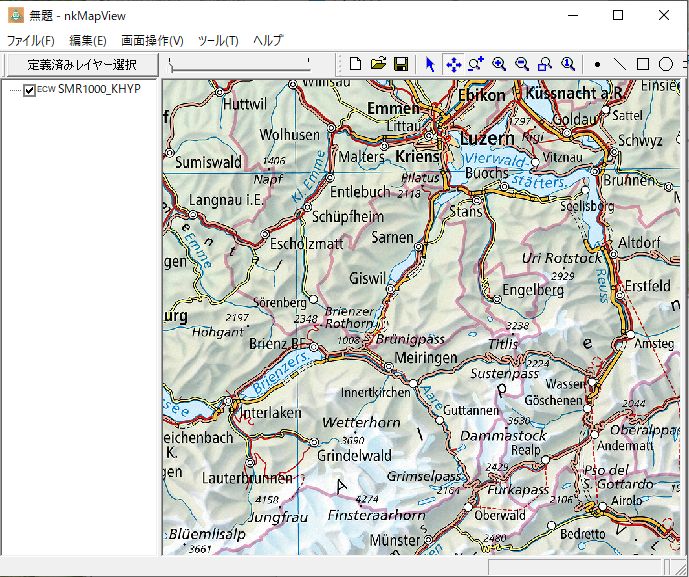
Task: Select the draw rectangle tool
Action: [x=643, y=64]
